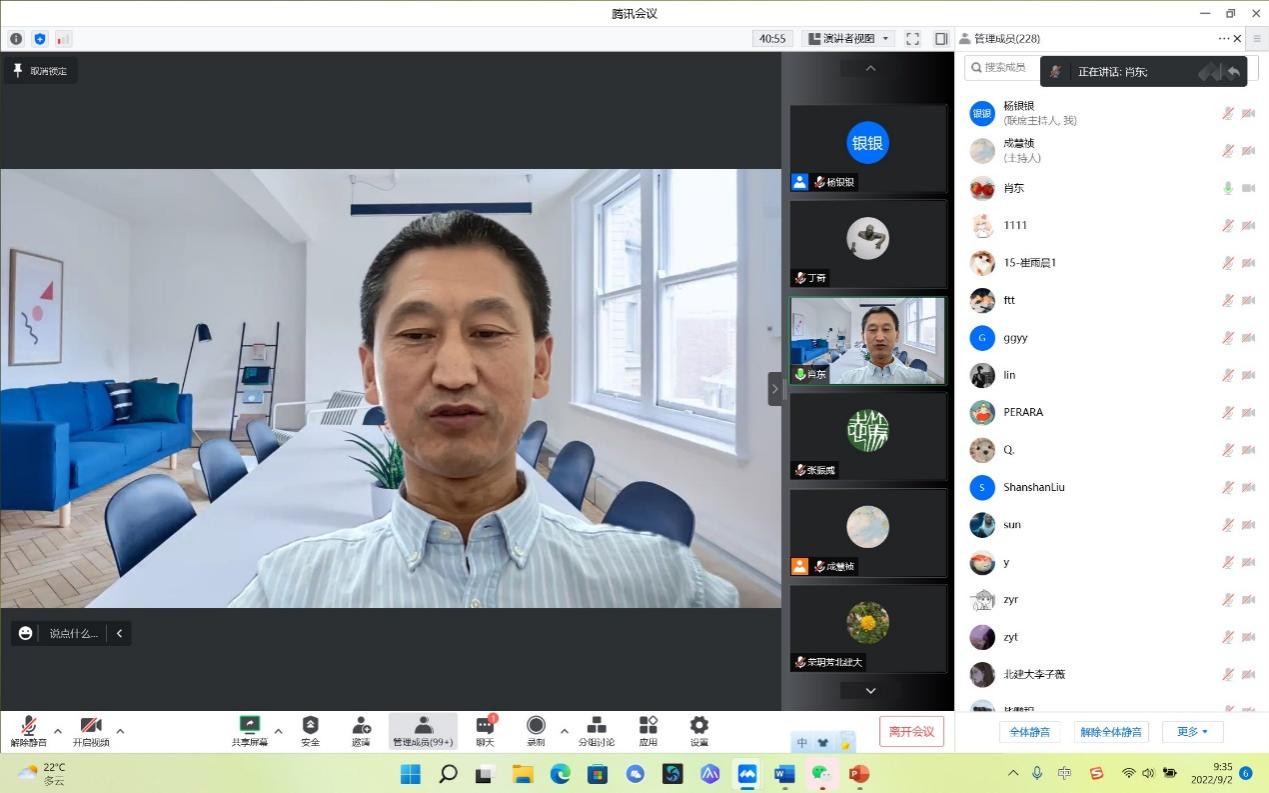Open the 应用 apps icon
This screenshot has width=1269, height=793.
click(648, 730)
